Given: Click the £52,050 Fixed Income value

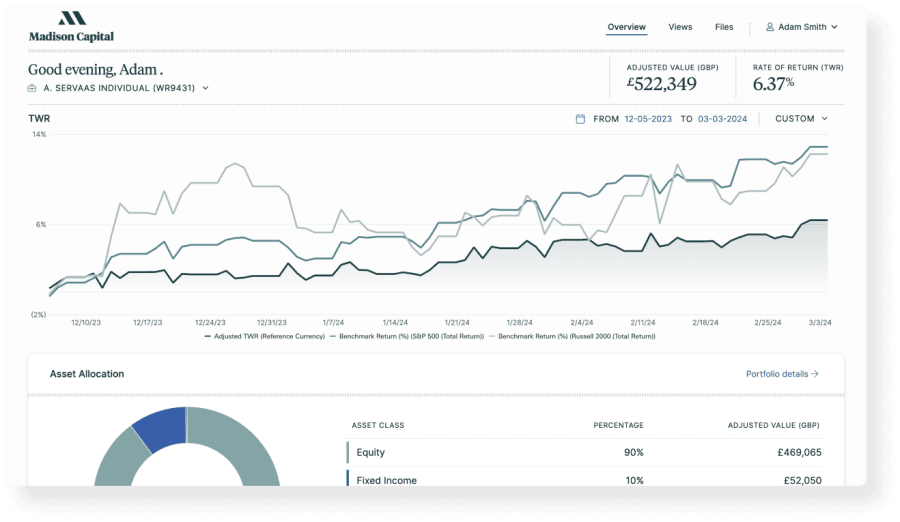Looking at the screenshot, I should coord(802,480).
